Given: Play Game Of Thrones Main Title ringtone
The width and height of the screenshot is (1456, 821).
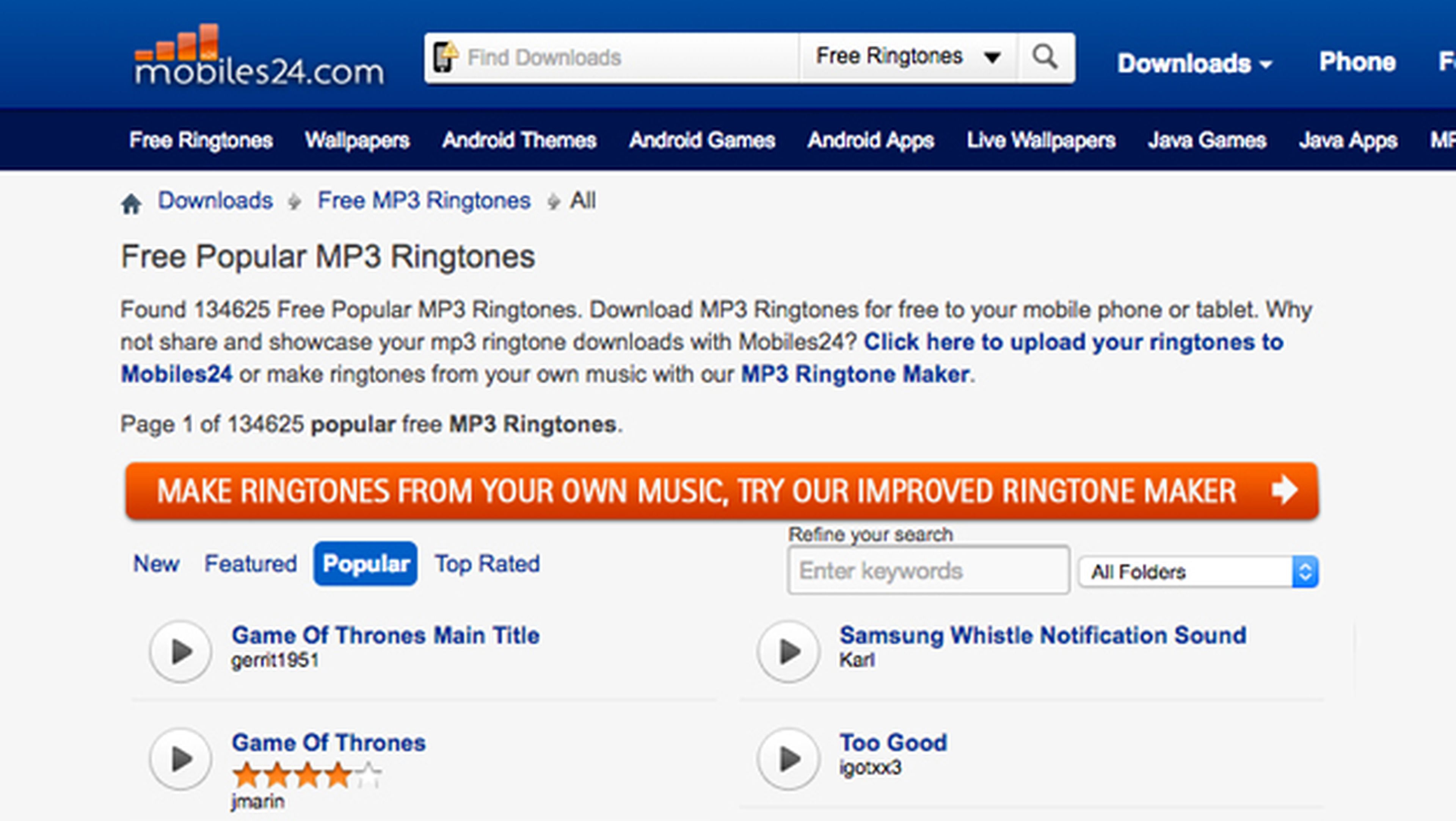Looking at the screenshot, I should [x=180, y=652].
